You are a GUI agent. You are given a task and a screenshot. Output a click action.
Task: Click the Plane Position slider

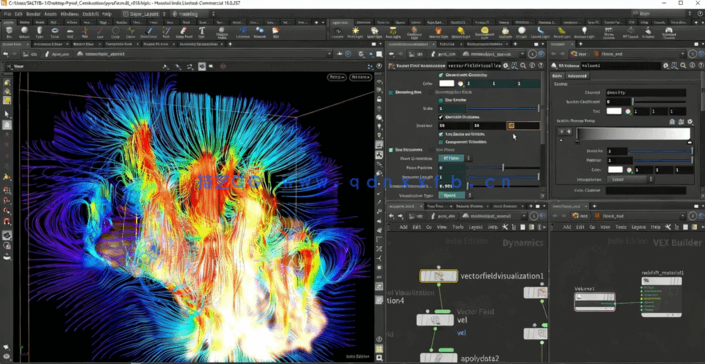[503, 168]
